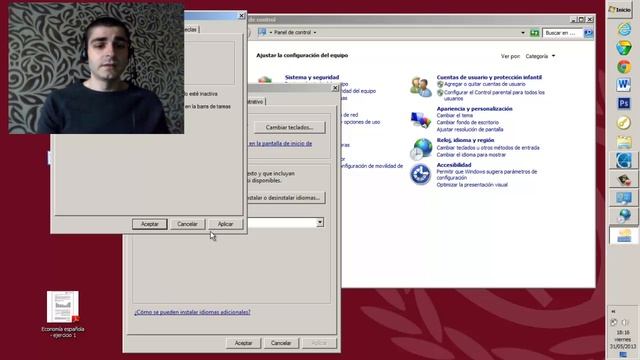Screen dimensions: 640x360
Task: Click Instalar o desinstalar idiomas button
Action: 285,198
